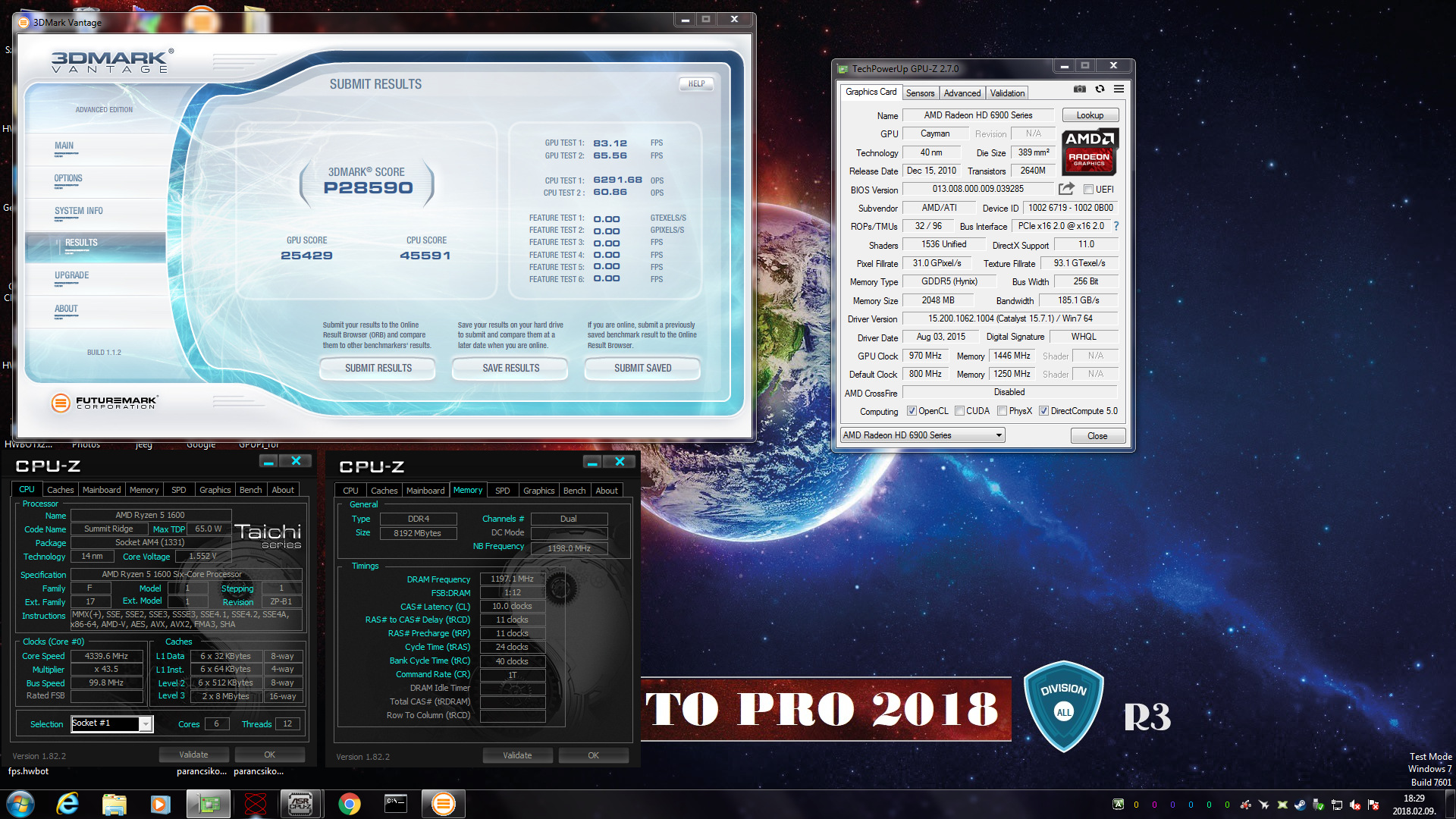
Task: Switch to GPU-Z via its taskbar icon
Action: tap(209, 804)
